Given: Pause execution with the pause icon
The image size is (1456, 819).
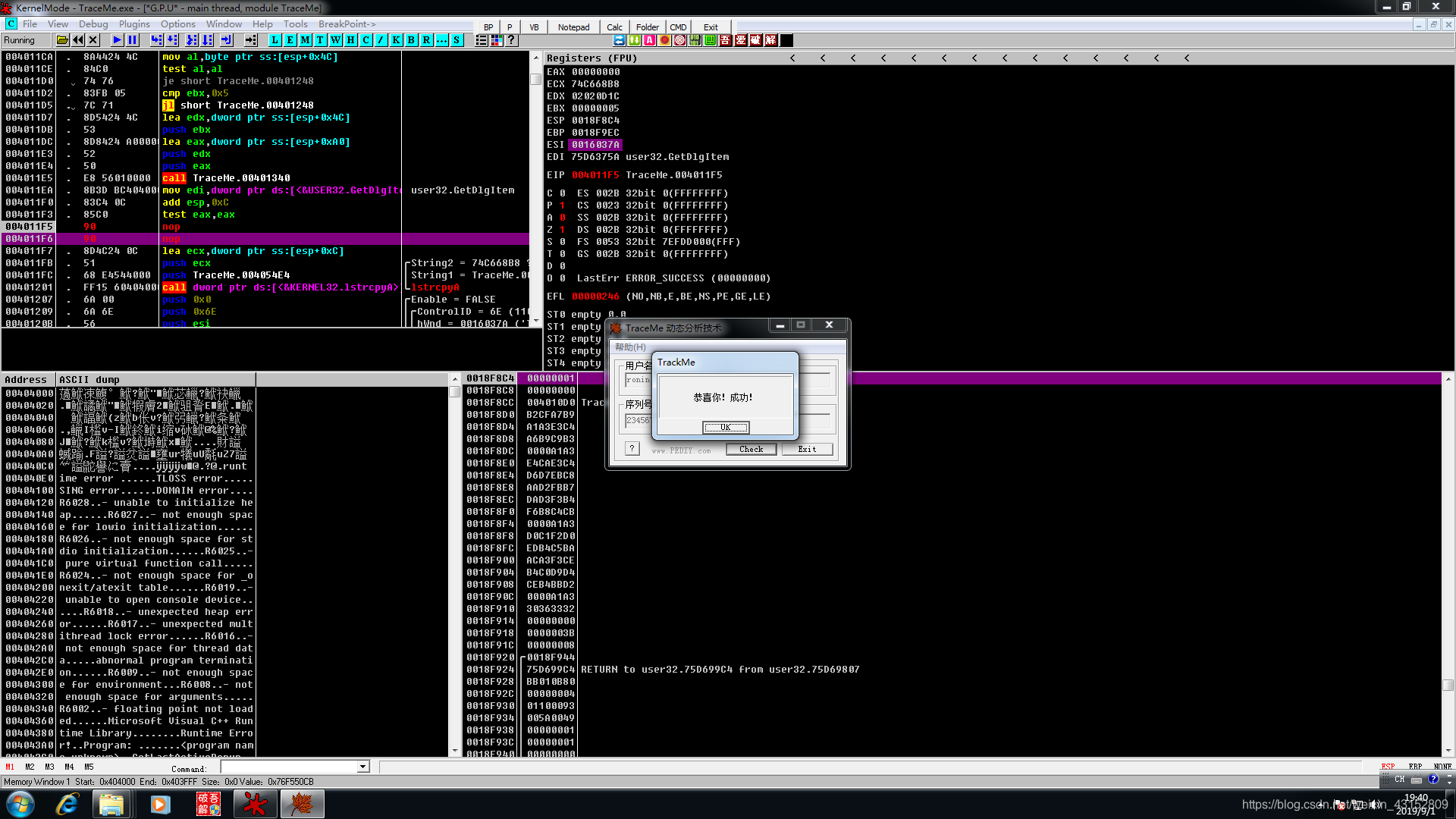Looking at the screenshot, I should click(x=132, y=40).
